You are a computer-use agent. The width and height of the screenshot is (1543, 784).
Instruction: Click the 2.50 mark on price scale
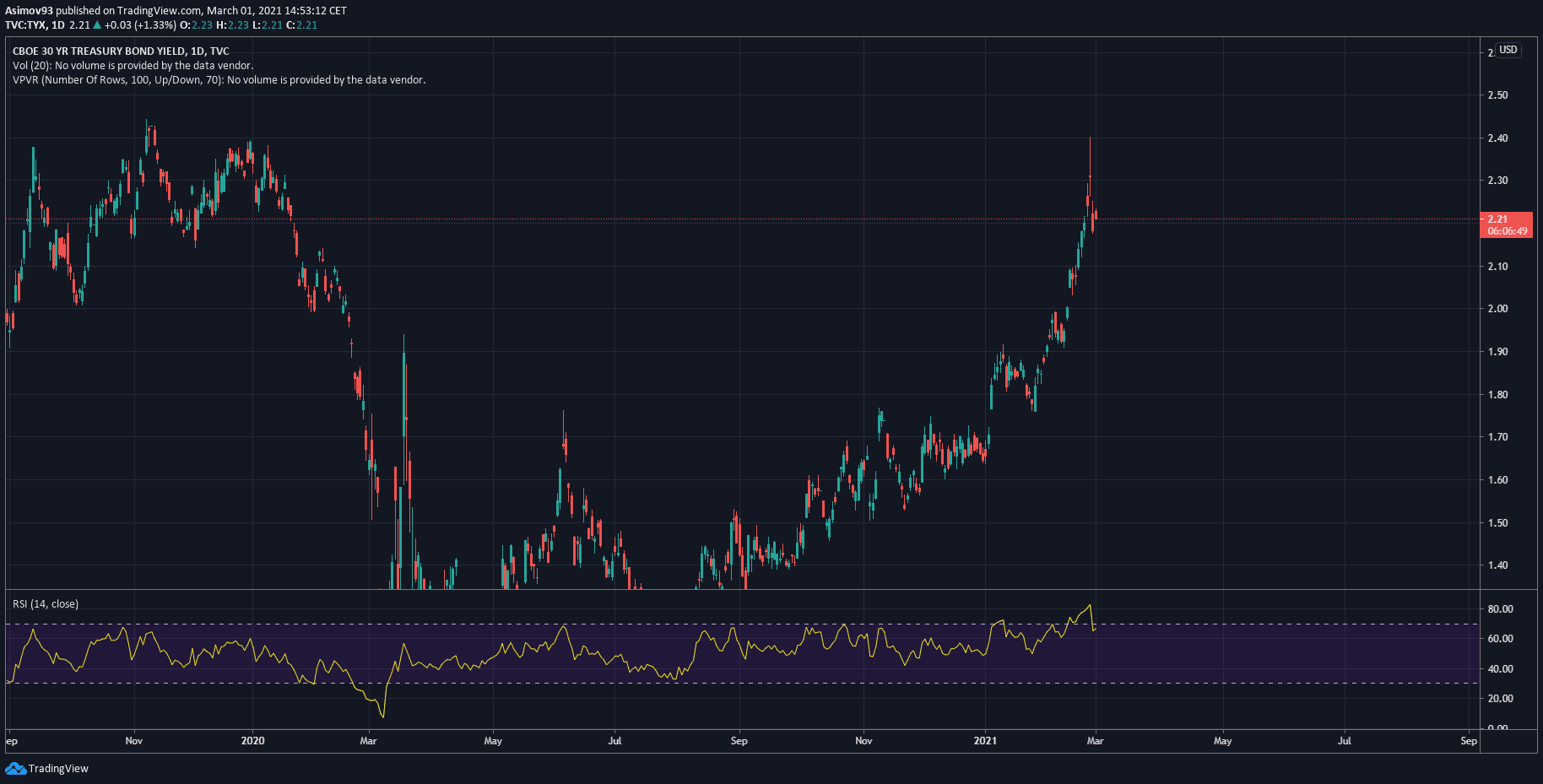pyautogui.click(x=1497, y=95)
